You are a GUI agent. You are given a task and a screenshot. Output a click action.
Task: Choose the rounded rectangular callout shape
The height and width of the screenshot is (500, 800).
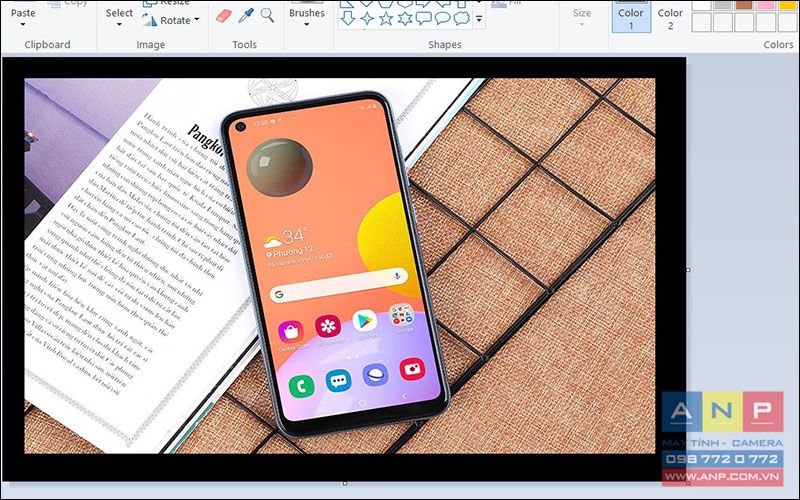(x=424, y=18)
